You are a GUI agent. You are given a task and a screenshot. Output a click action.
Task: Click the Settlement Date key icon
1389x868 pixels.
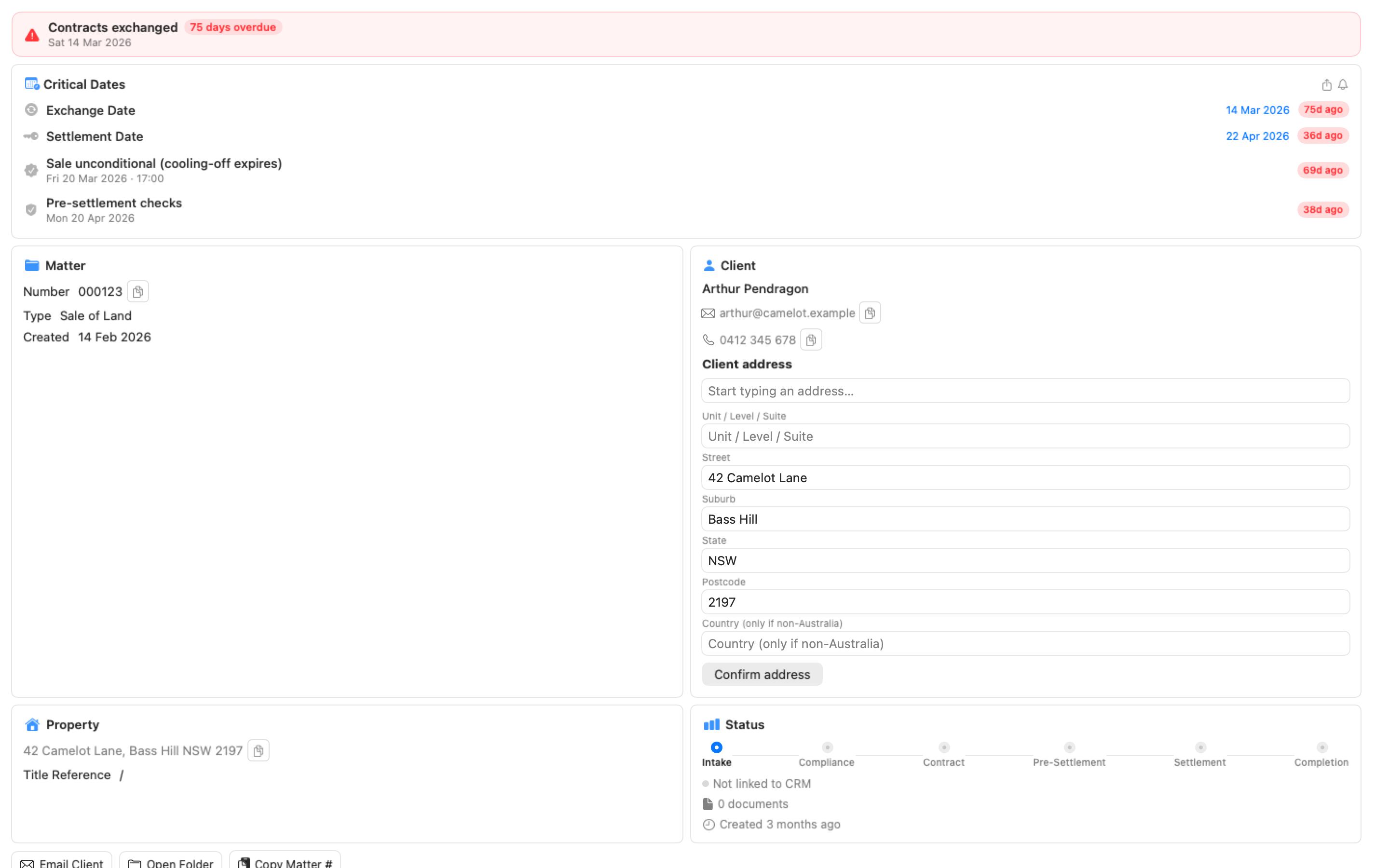31,136
